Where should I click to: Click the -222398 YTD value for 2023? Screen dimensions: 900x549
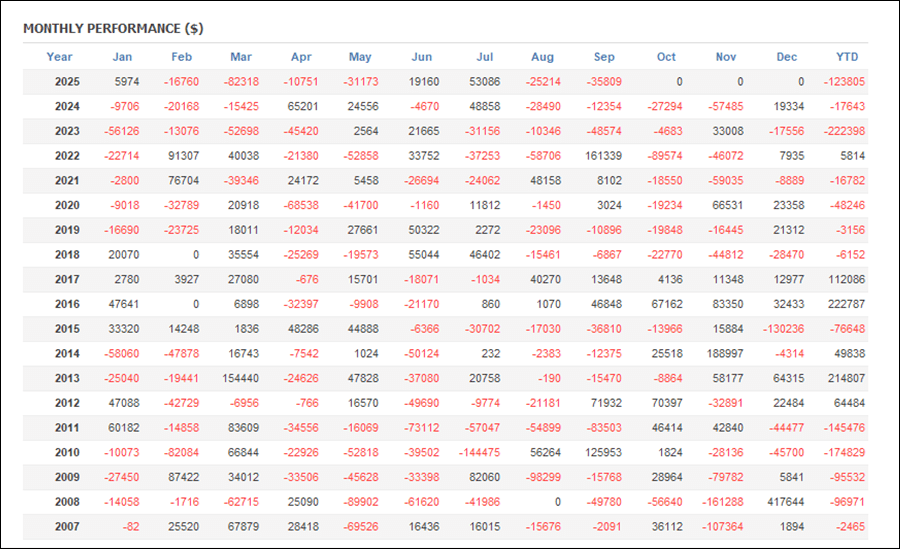[x=843, y=131]
